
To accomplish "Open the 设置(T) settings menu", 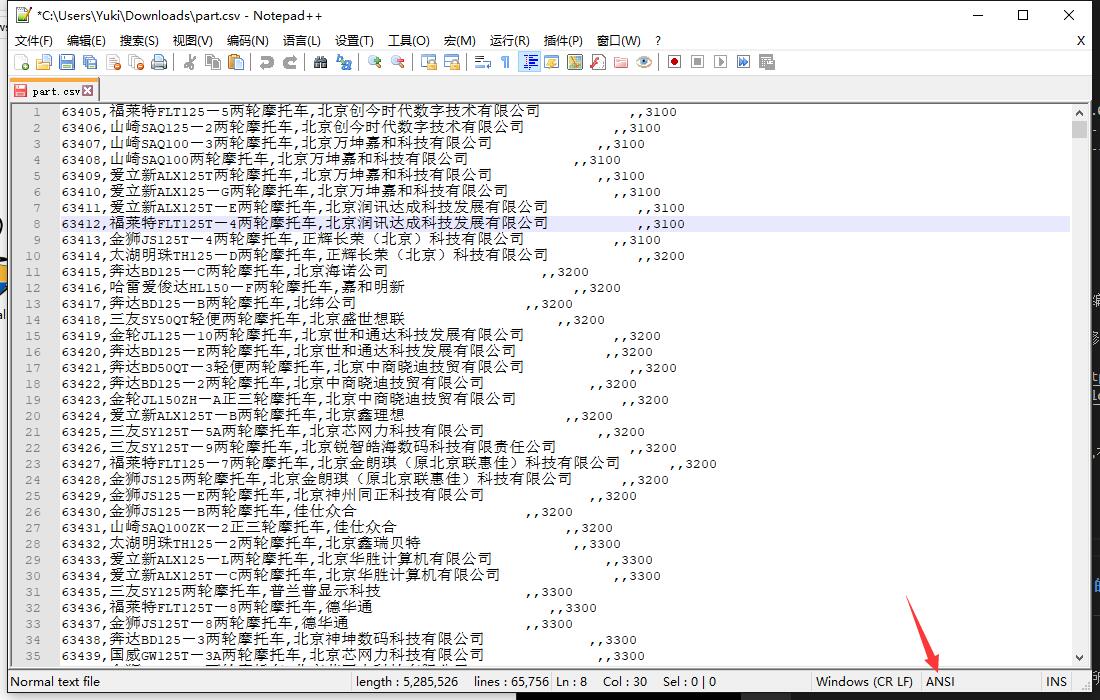I will tap(354, 40).
